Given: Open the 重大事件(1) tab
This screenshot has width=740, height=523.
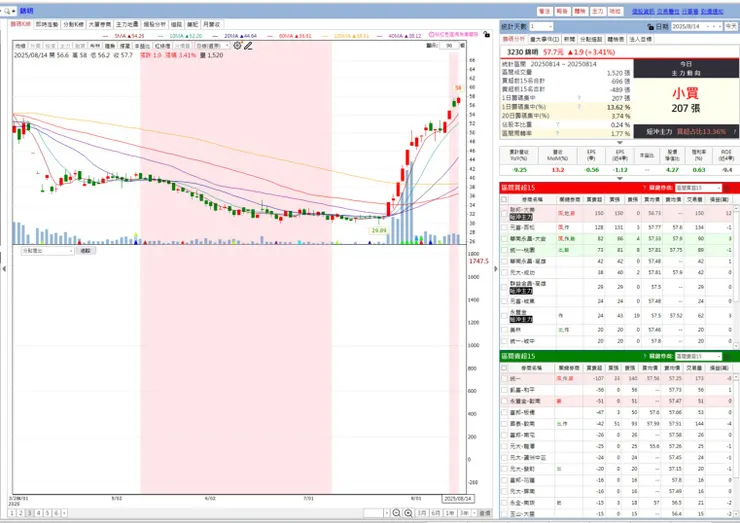Looking at the screenshot, I should tap(544, 40).
